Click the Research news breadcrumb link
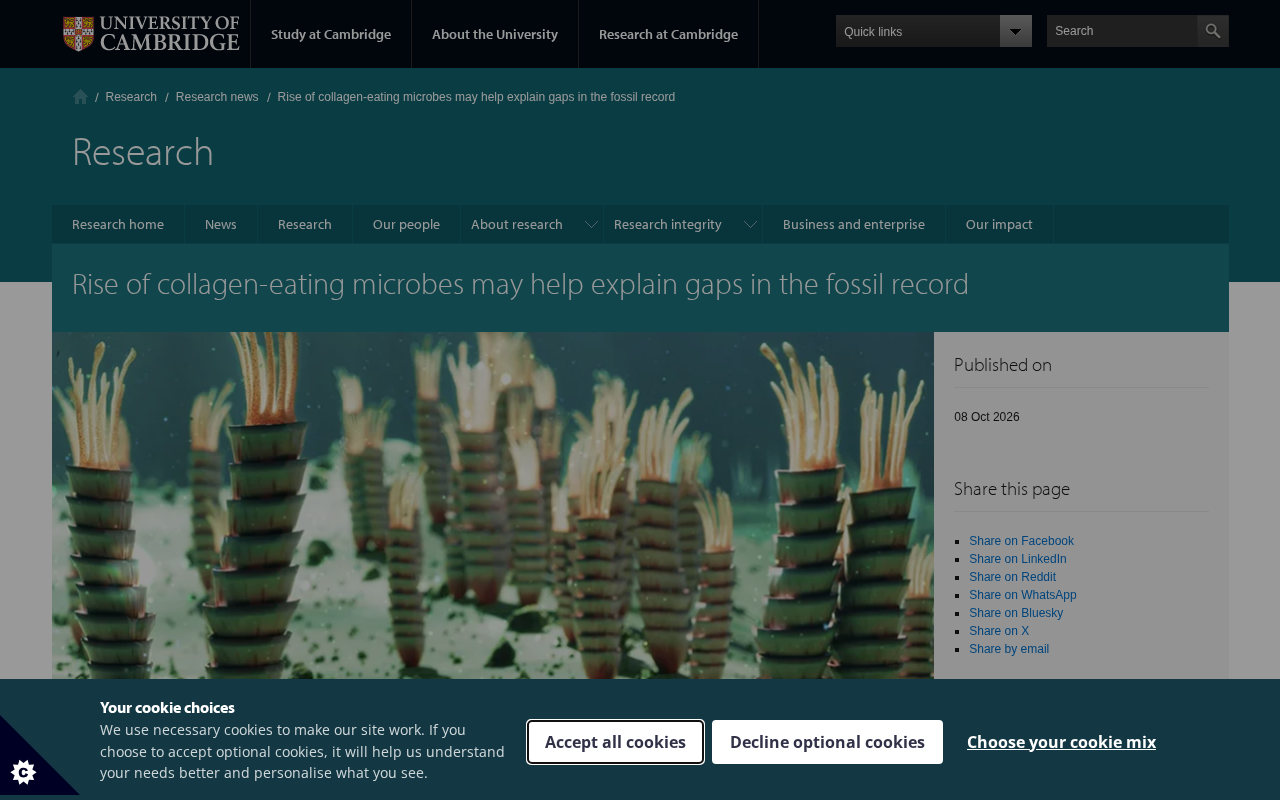Viewport: 1280px width, 800px height. (x=217, y=97)
